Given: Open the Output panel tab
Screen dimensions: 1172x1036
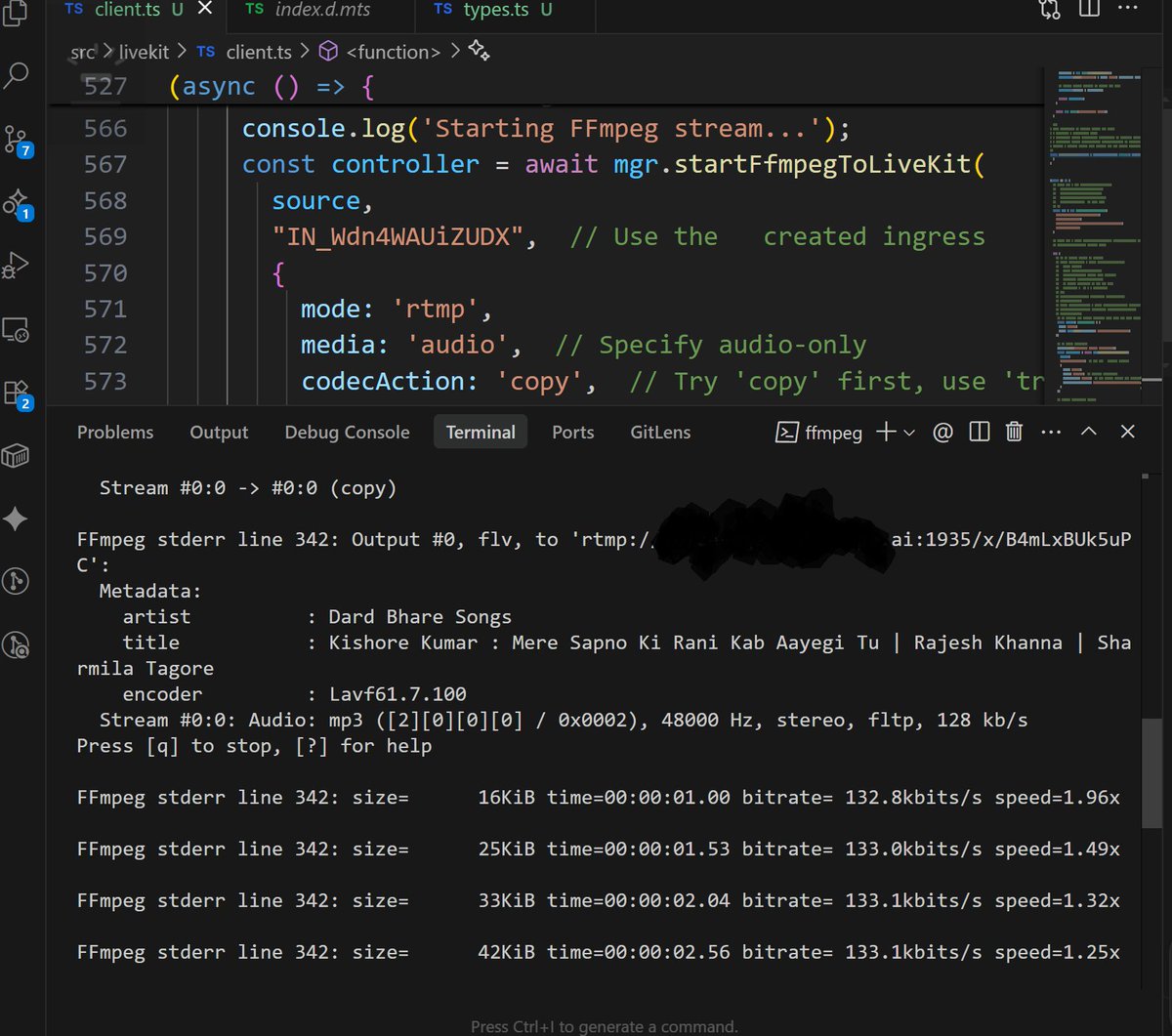Looking at the screenshot, I should coord(219,433).
